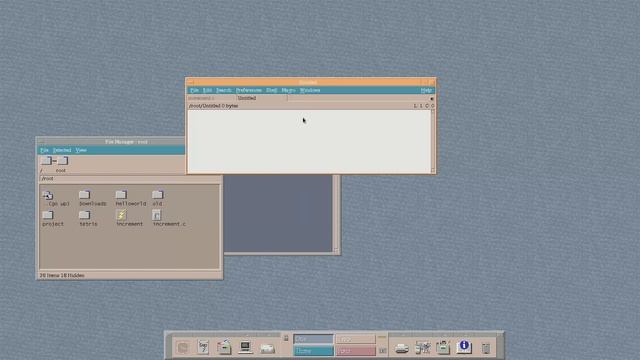Select the helloworld folder icon
Viewport: 640px width, 360px height.
pos(121,195)
